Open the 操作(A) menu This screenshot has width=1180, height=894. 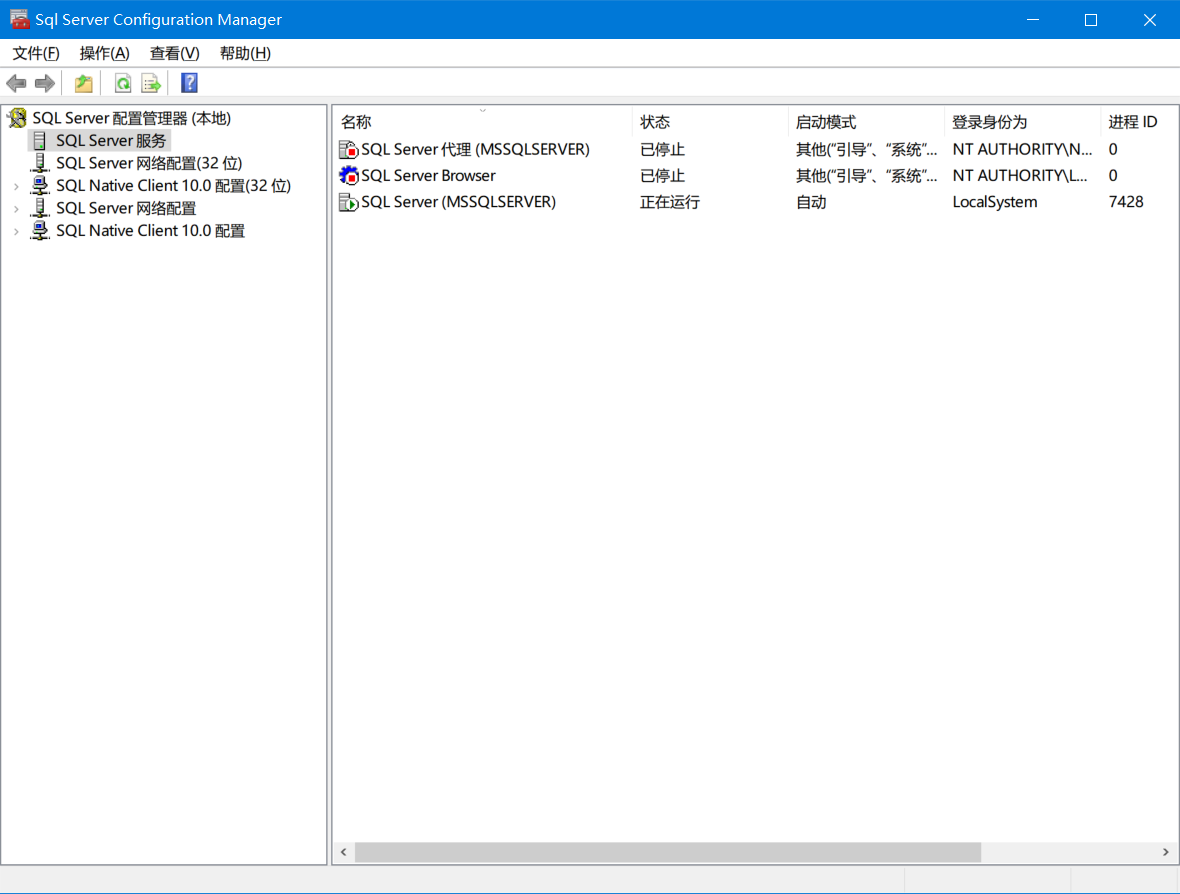[105, 53]
